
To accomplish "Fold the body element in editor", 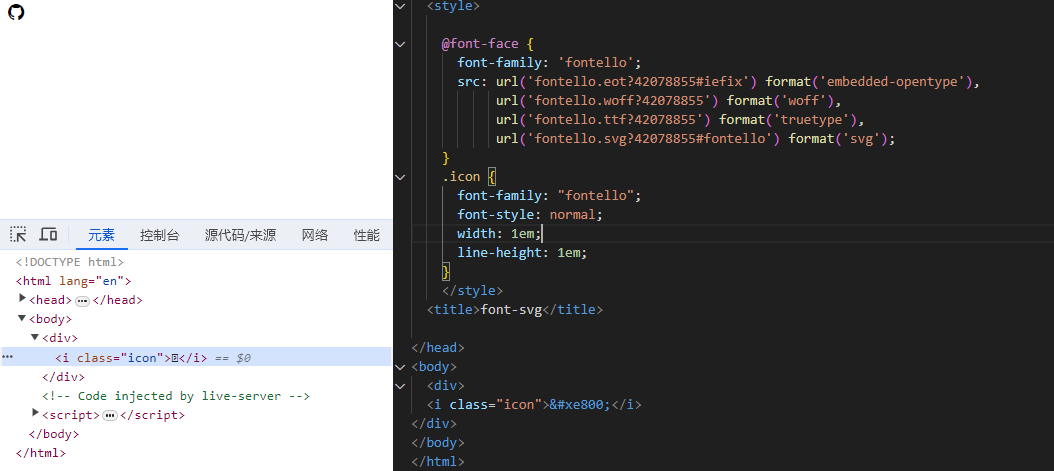I will (x=401, y=367).
